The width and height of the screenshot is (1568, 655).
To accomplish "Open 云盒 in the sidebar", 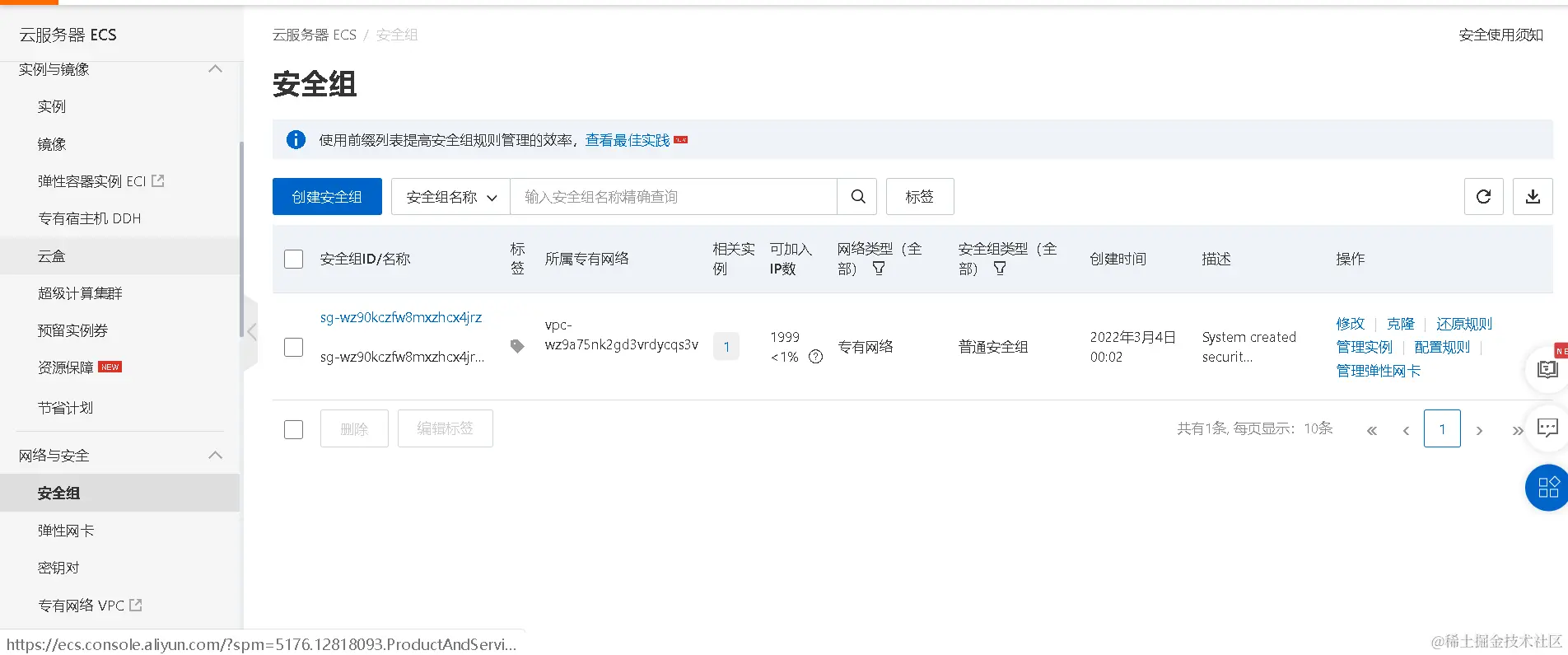I will tap(52, 256).
